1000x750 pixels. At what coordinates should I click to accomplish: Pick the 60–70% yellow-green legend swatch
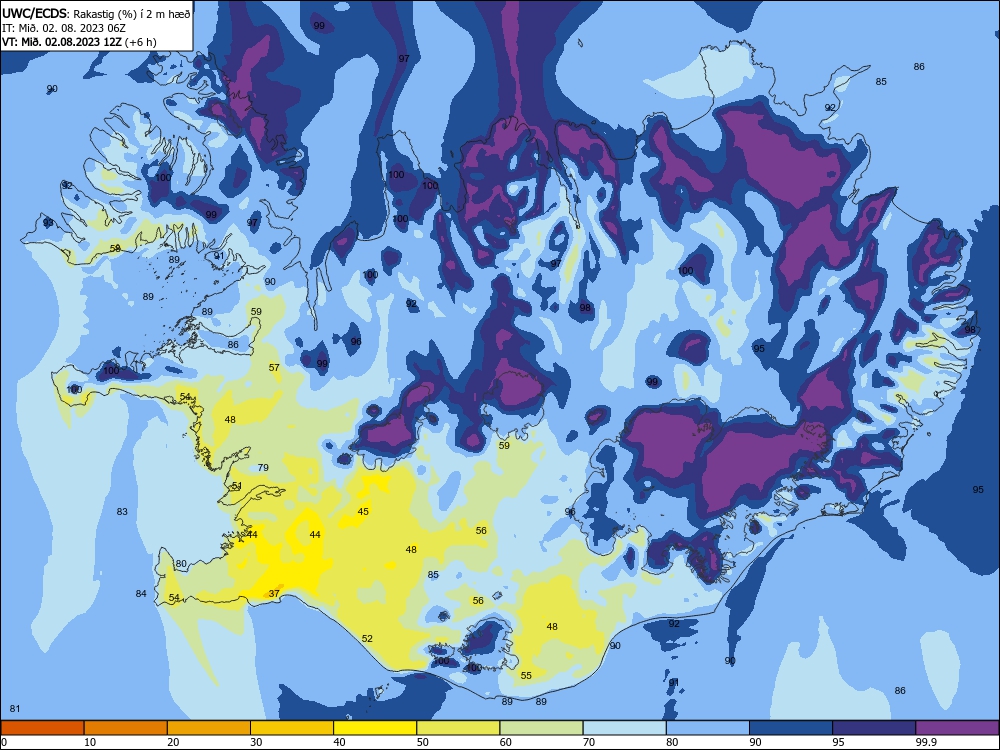541,728
